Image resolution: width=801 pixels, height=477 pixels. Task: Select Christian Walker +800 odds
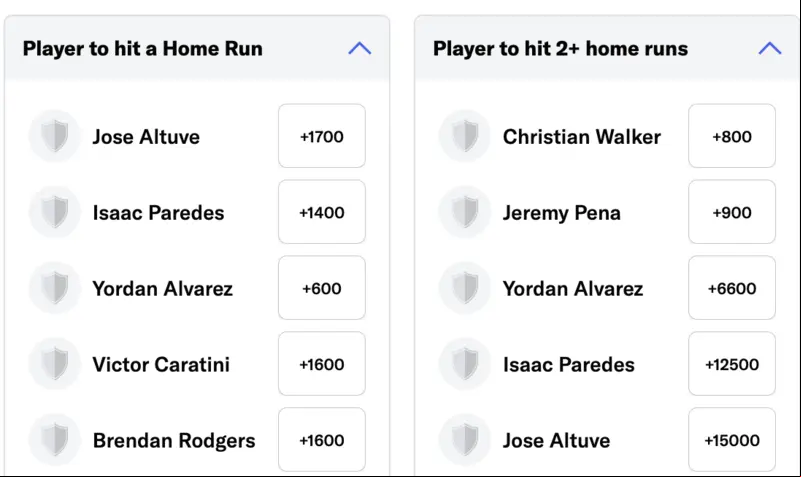(732, 136)
